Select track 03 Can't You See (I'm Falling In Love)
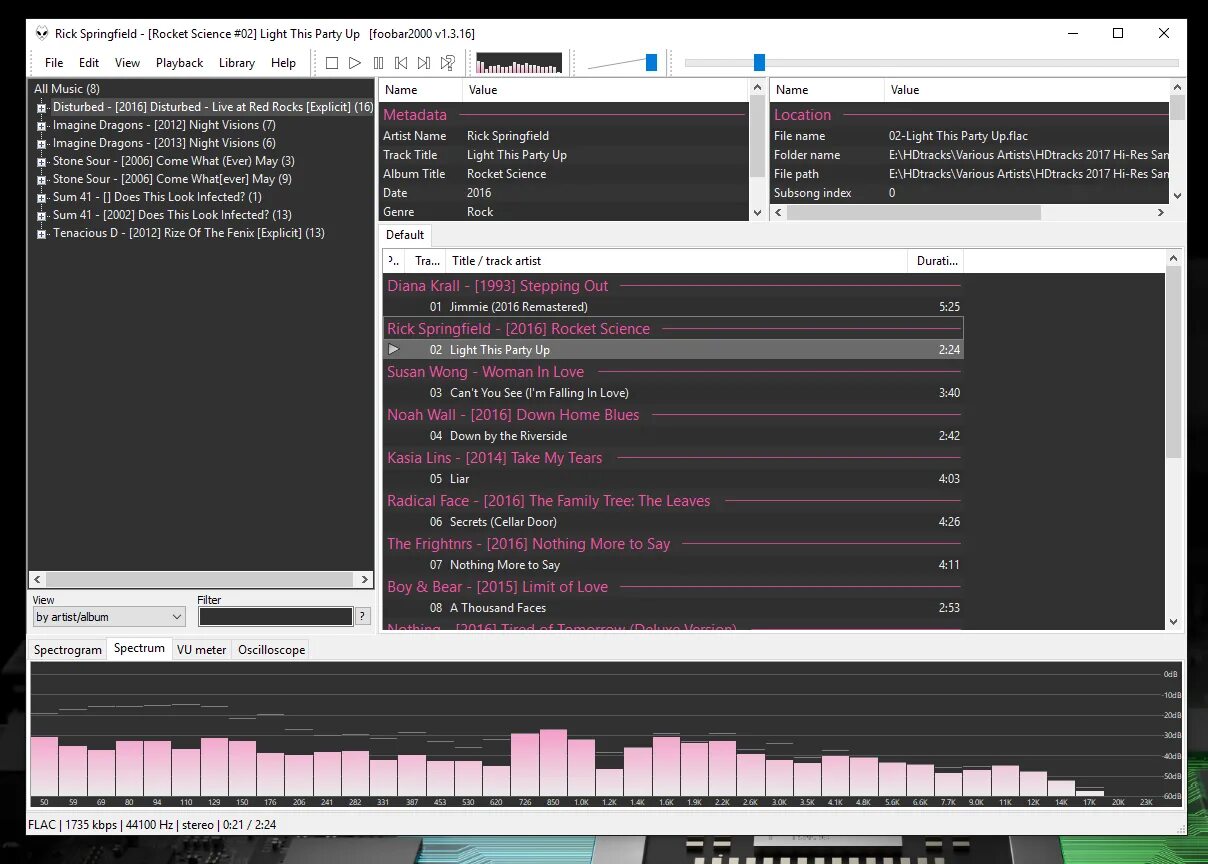 (673, 393)
